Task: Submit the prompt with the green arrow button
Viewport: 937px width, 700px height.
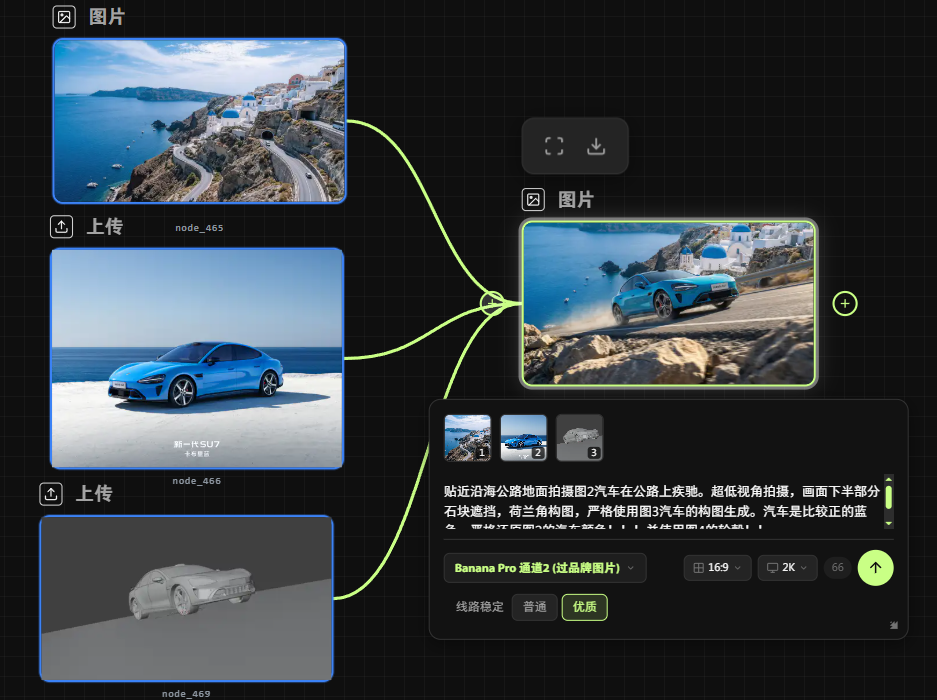Action: click(875, 567)
